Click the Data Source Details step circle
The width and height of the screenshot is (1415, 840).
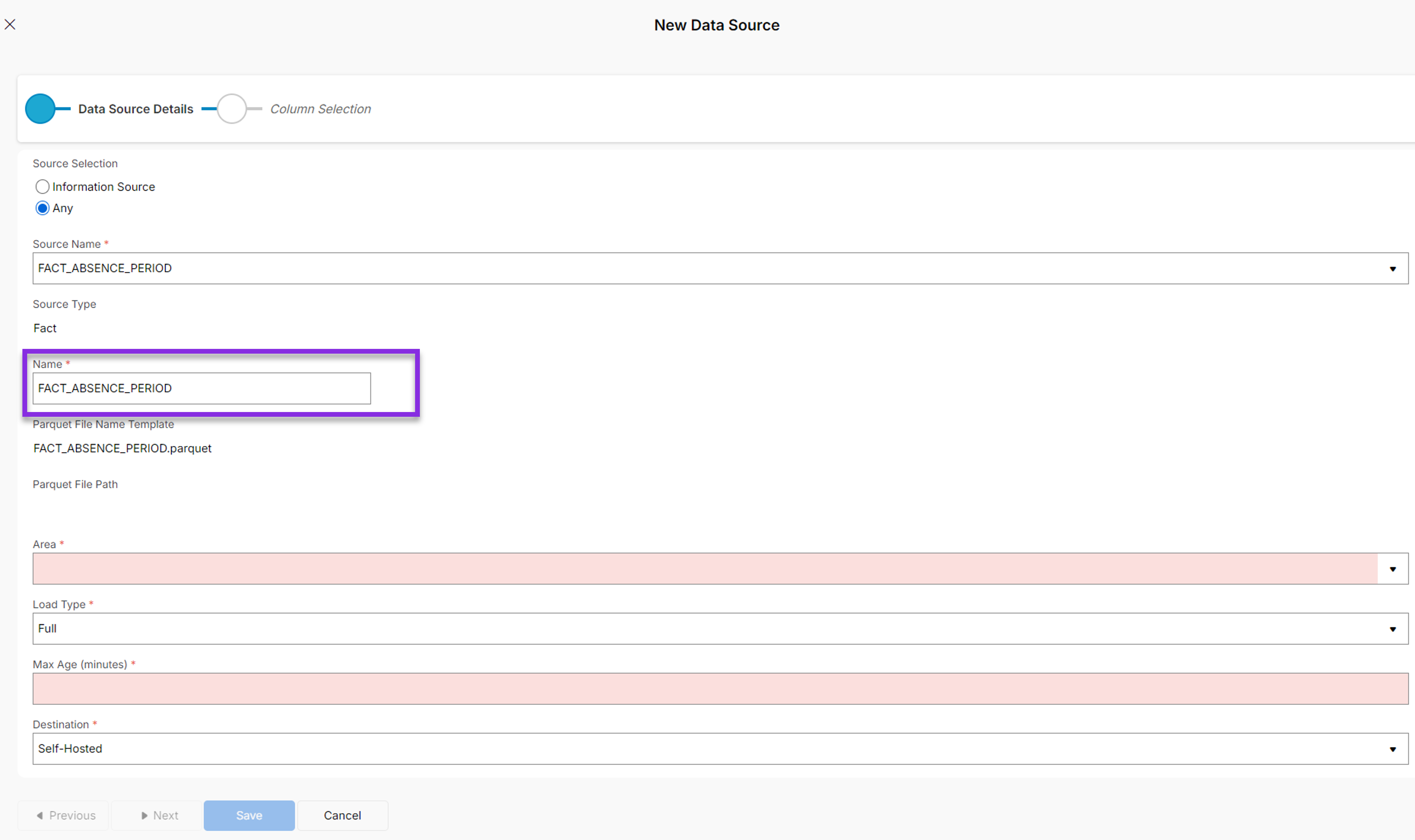(40, 109)
